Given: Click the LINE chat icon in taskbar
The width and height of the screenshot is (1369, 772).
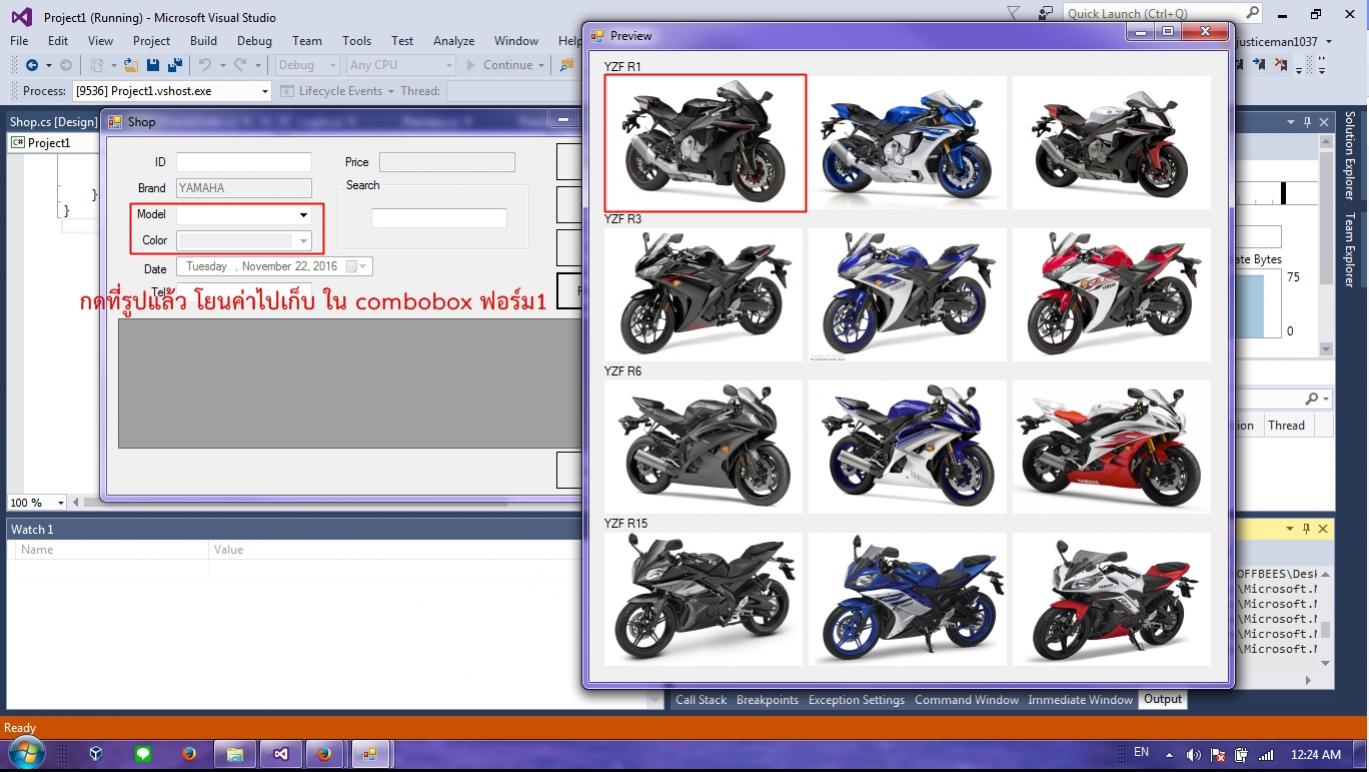Looking at the screenshot, I should coord(143,754).
